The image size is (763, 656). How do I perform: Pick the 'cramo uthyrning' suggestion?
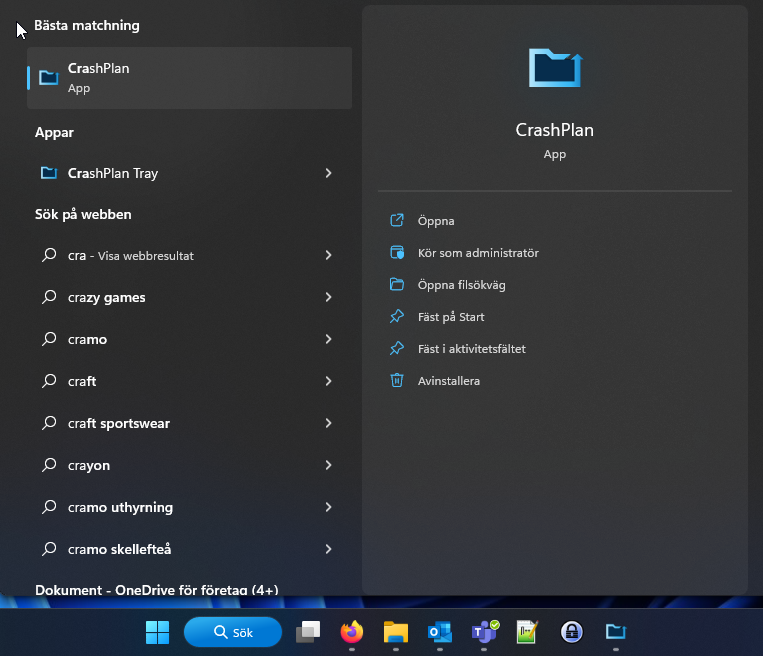coord(189,507)
